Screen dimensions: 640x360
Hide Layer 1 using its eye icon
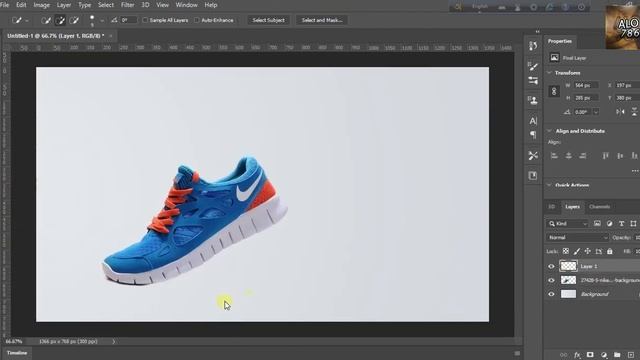(551, 267)
